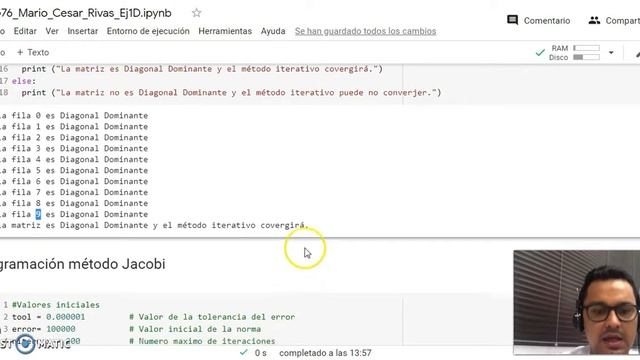The height and width of the screenshot is (360, 640).
Task: Click the highlighted 9 in the output
Action: pos(38,214)
